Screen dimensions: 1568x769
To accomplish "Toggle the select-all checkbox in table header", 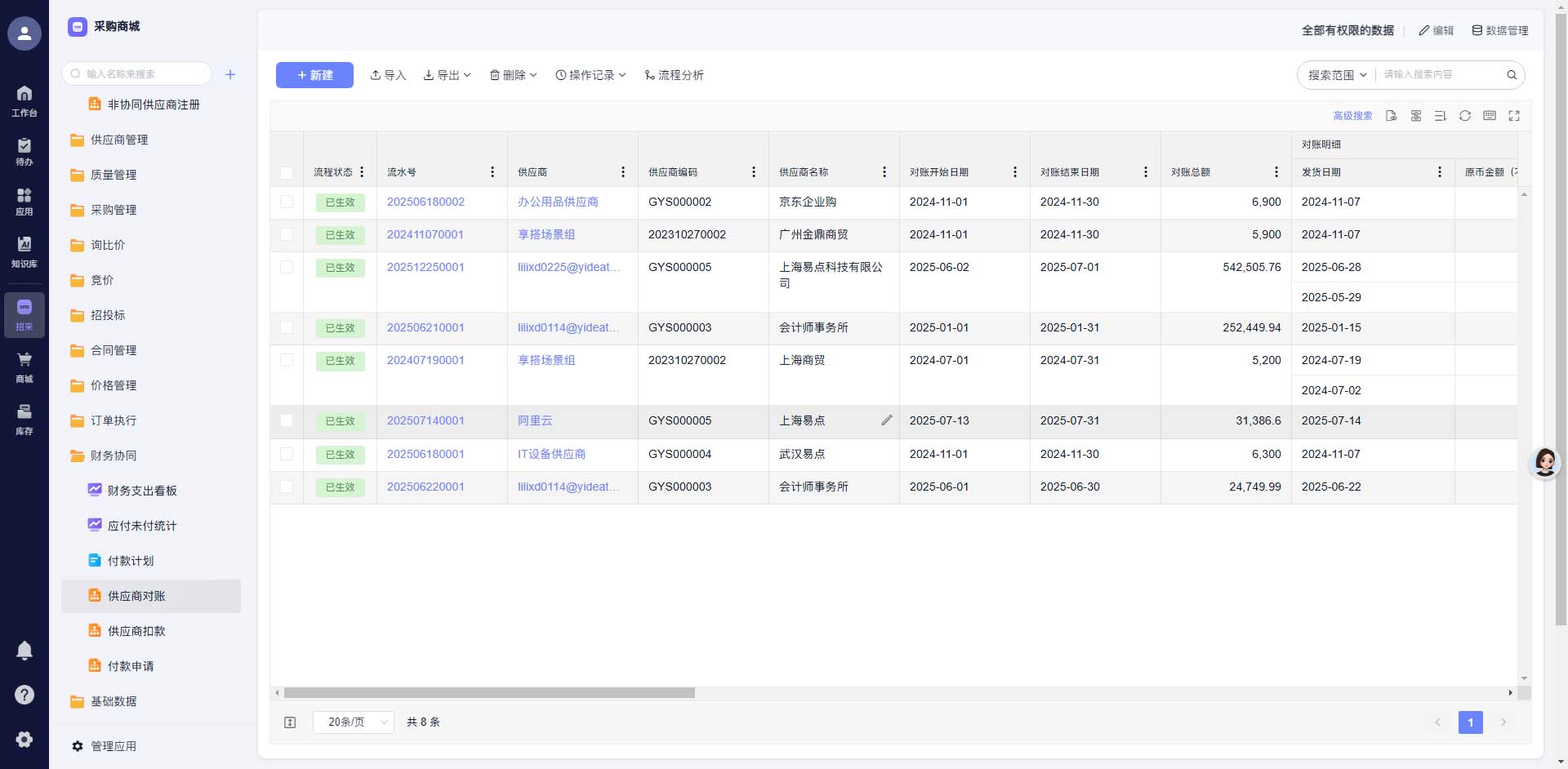I will 287,173.
